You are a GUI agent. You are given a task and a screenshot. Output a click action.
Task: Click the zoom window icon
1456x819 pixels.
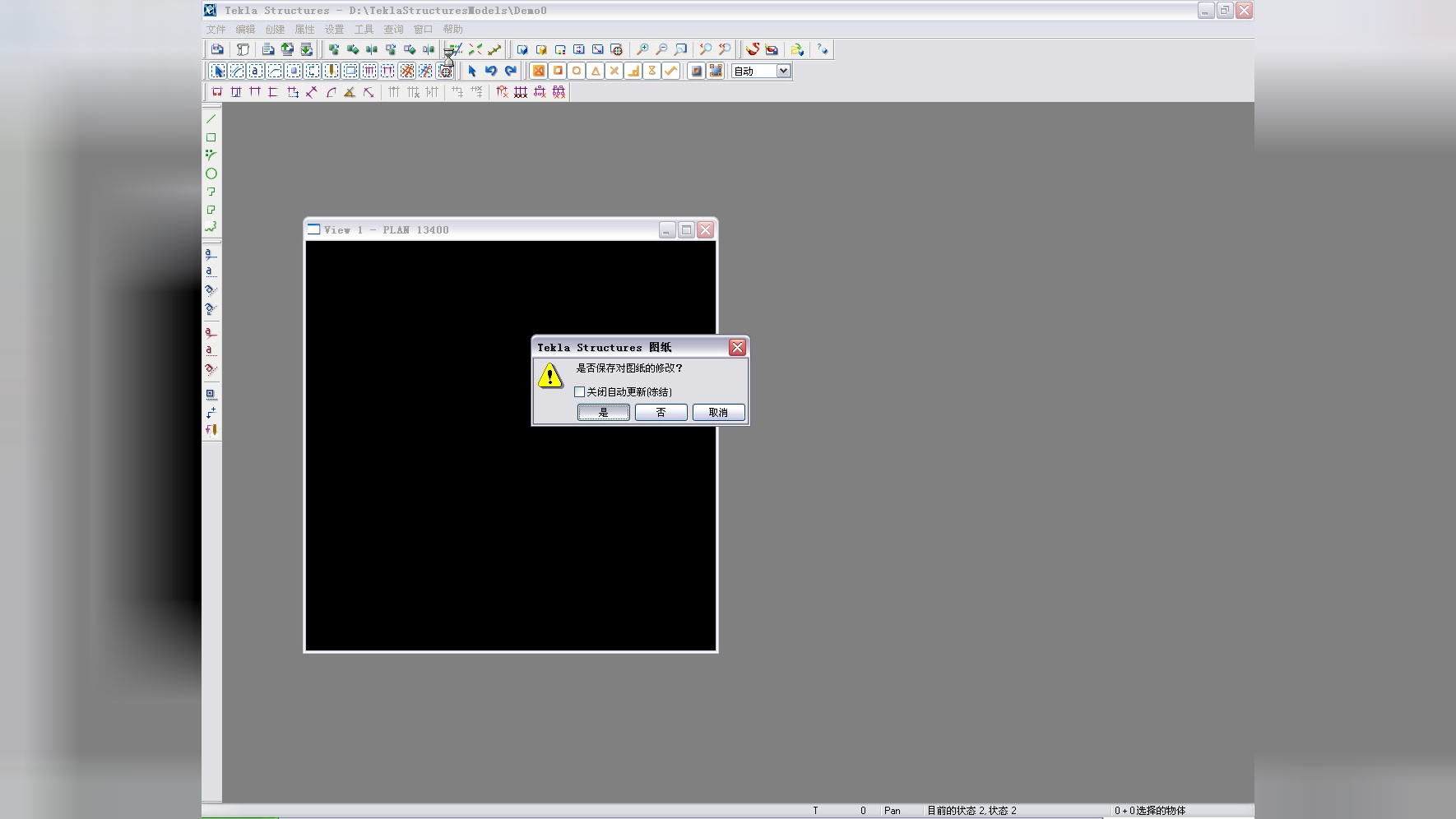pos(680,49)
